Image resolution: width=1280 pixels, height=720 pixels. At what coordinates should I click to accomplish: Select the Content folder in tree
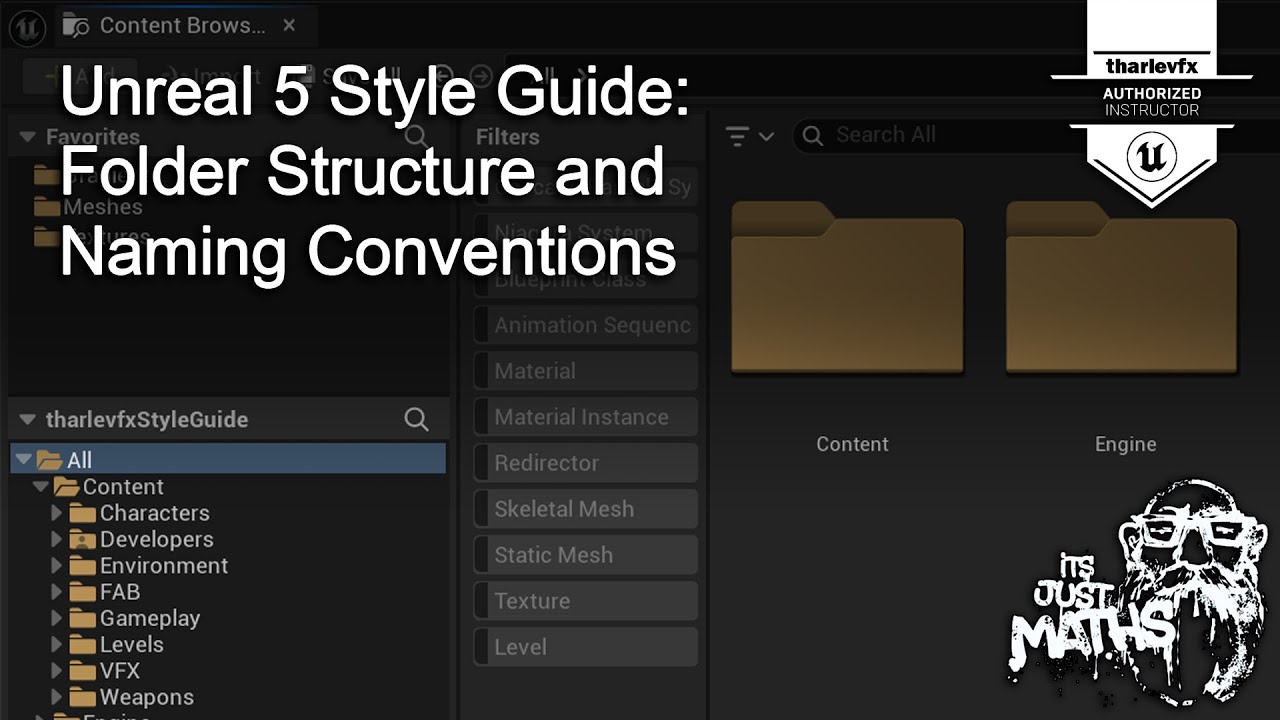point(109,486)
